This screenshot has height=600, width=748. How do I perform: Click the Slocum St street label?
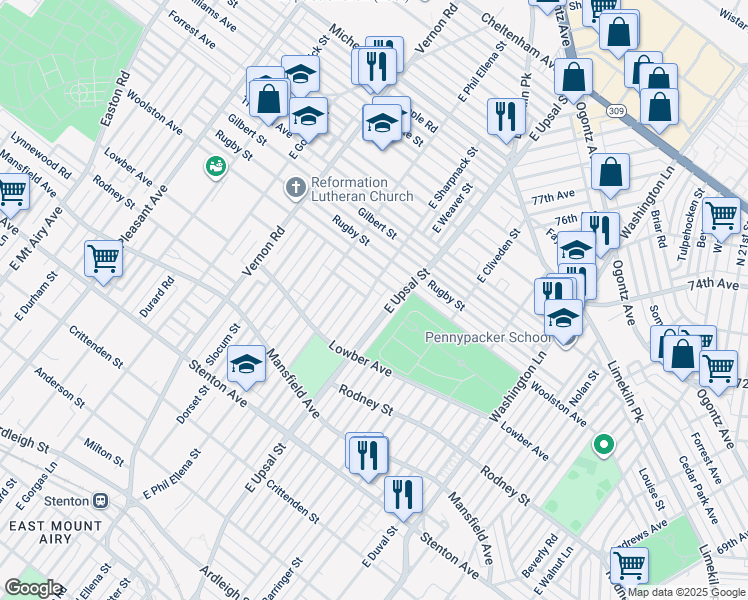[x=223, y=344]
